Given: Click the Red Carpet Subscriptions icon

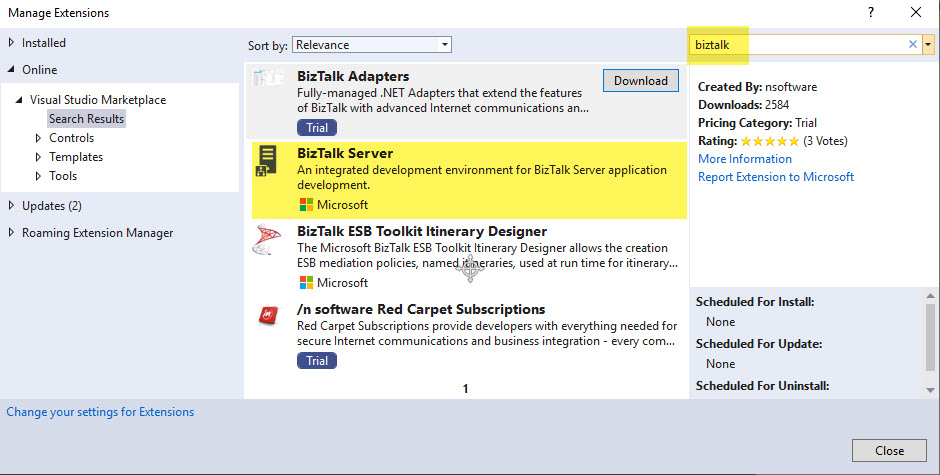Looking at the screenshot, I should (268, 314).
